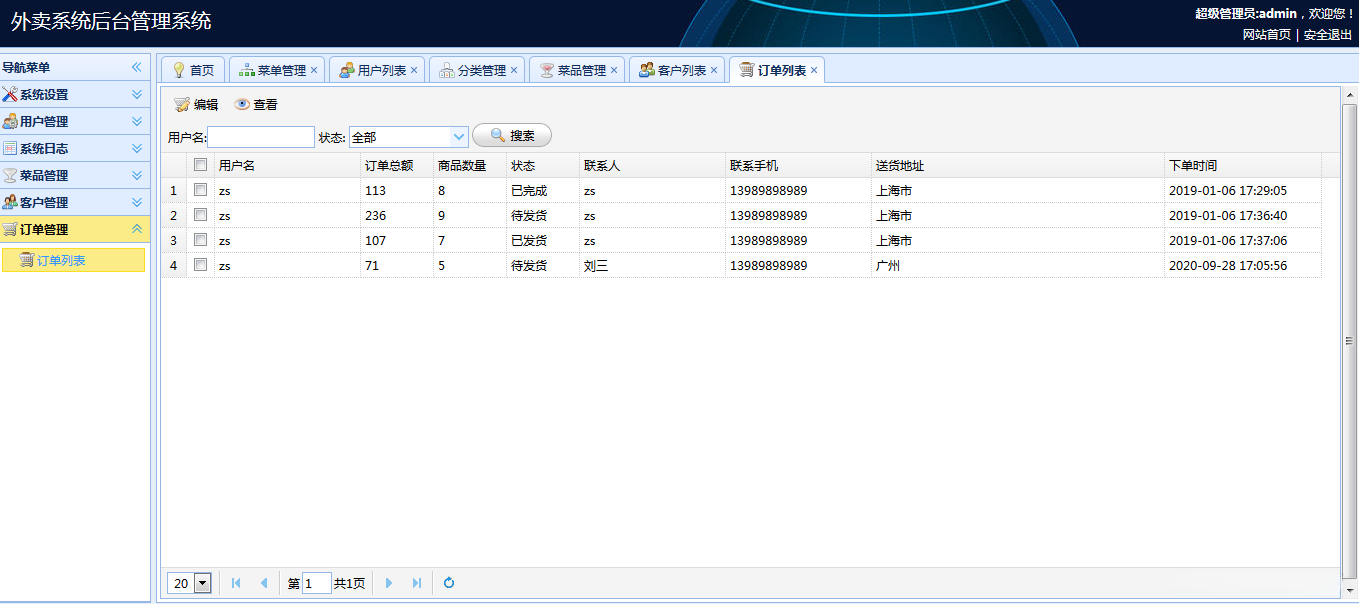
Task: Click the cart icon beside 订单管理
Action: click(x=10, y=229)
